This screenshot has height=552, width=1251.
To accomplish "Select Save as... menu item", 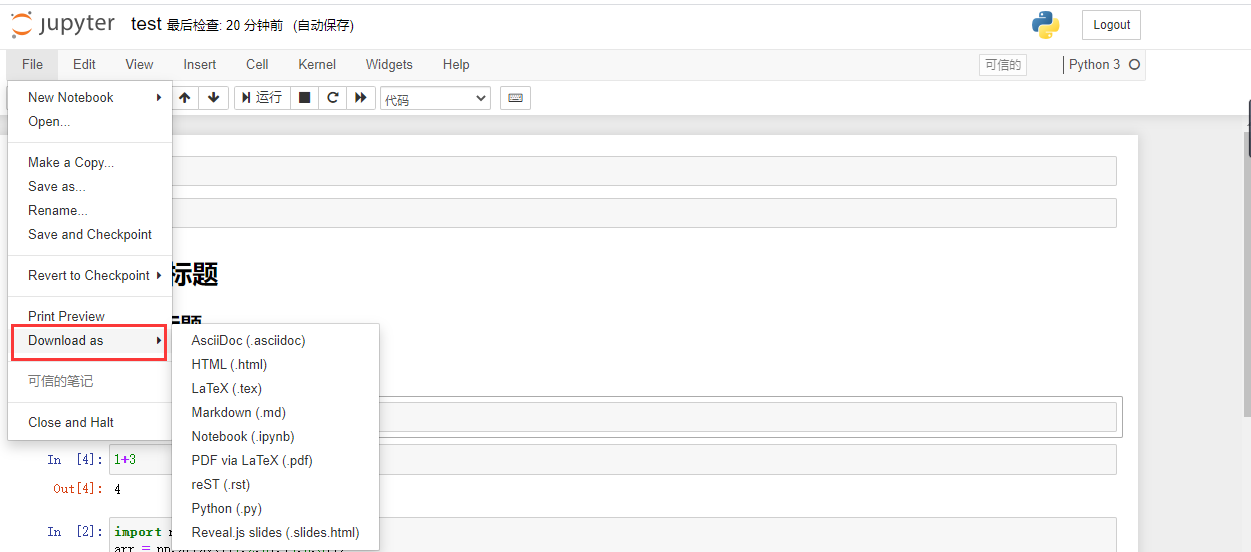I will [90, 186].
